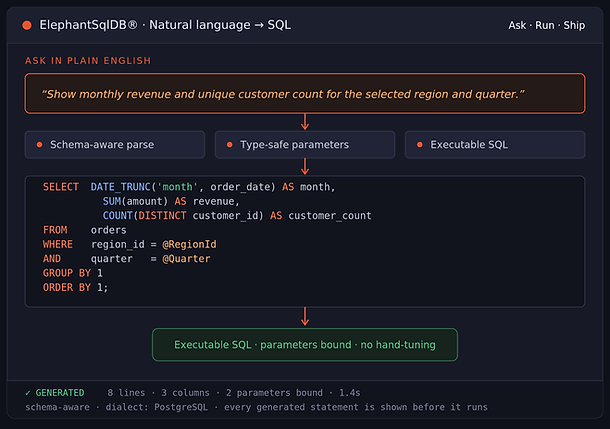Click the plain English question input box
Screen dimensions: 610x429
(x=305, y=93)
